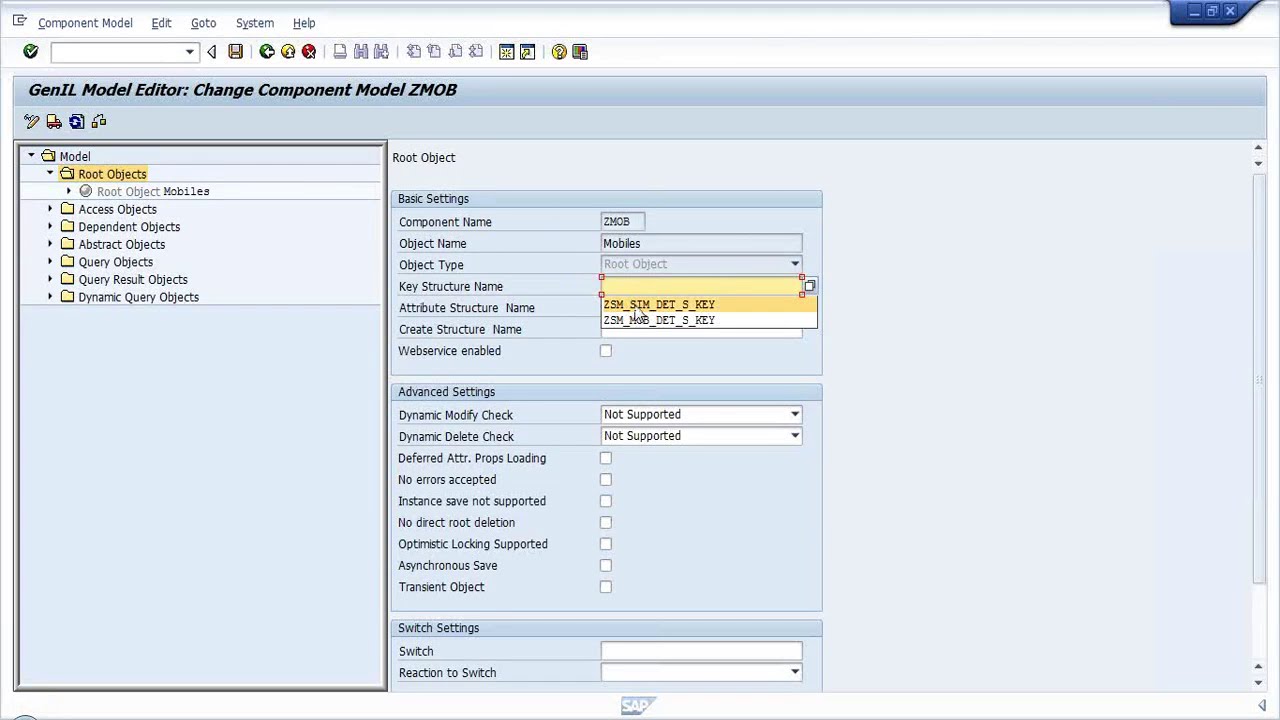Click the value help icon beside Key Structure Name

(809, 286)
